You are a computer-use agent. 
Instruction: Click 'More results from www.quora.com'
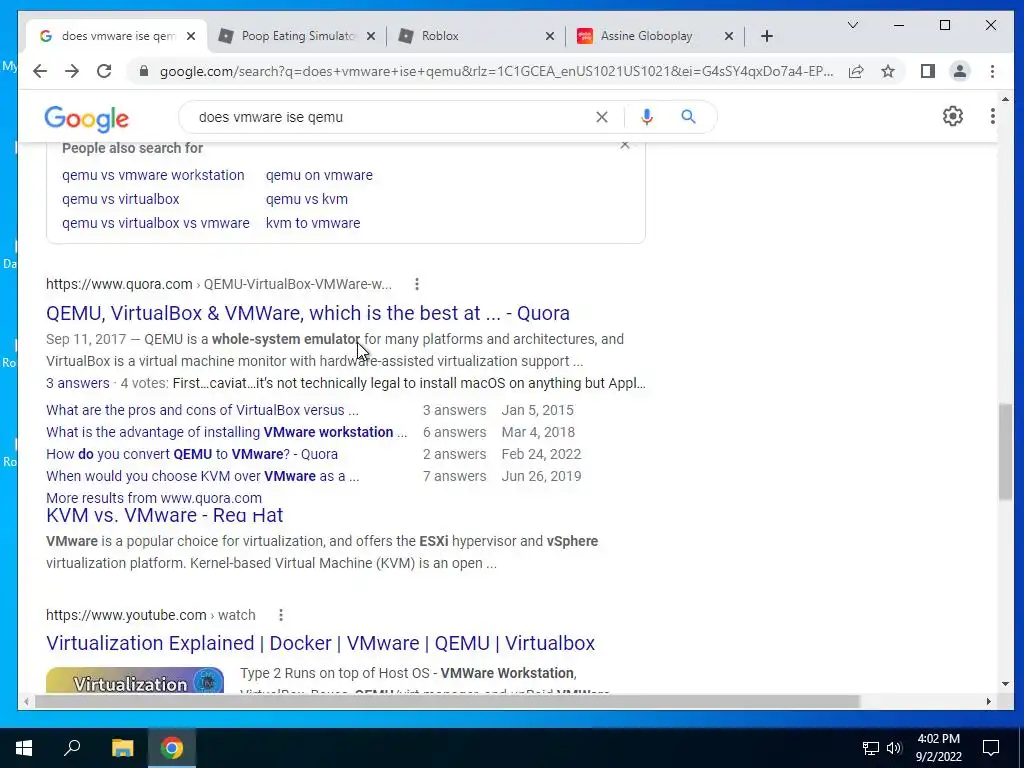(153, 498)
